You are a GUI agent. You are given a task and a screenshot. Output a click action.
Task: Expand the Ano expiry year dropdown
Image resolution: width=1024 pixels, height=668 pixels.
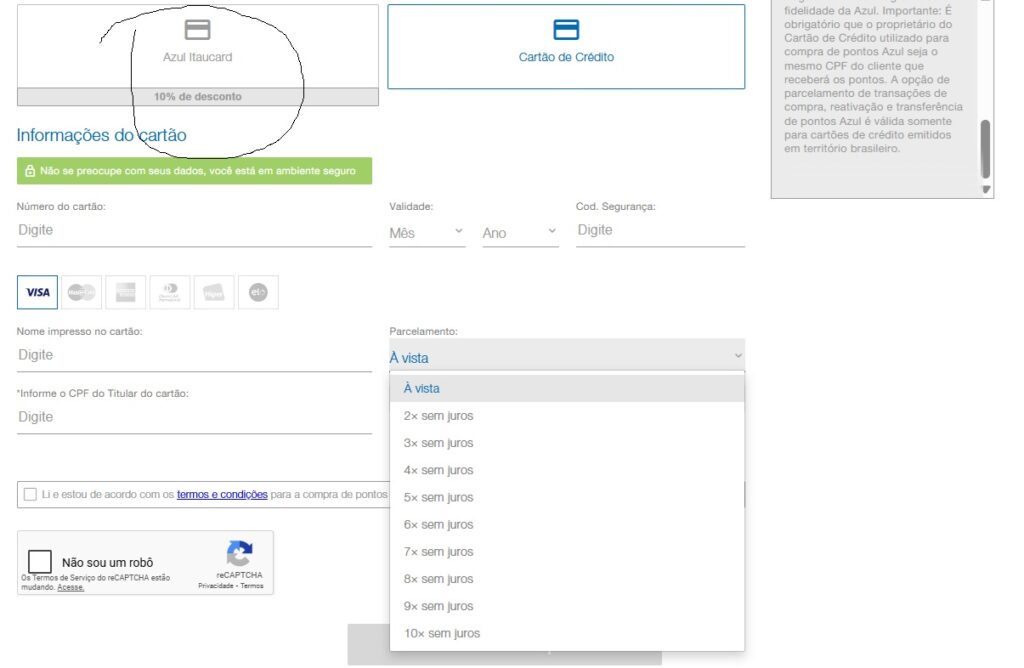519,232
